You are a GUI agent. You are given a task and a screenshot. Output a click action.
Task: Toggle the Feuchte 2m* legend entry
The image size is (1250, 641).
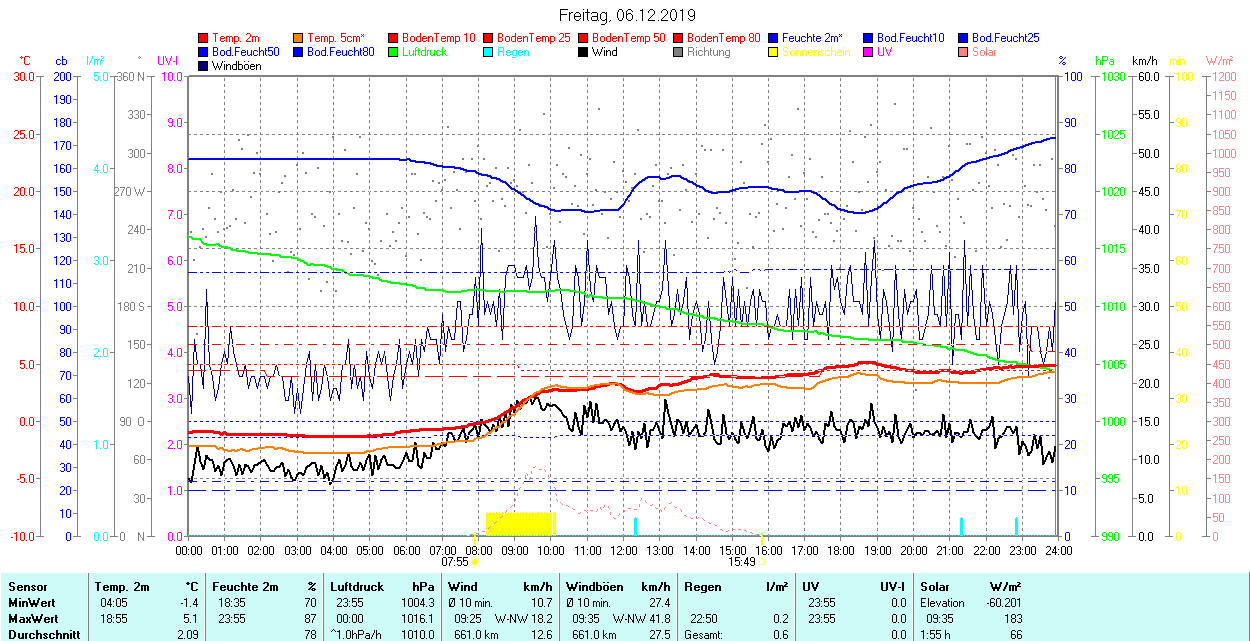pos(812,38)
